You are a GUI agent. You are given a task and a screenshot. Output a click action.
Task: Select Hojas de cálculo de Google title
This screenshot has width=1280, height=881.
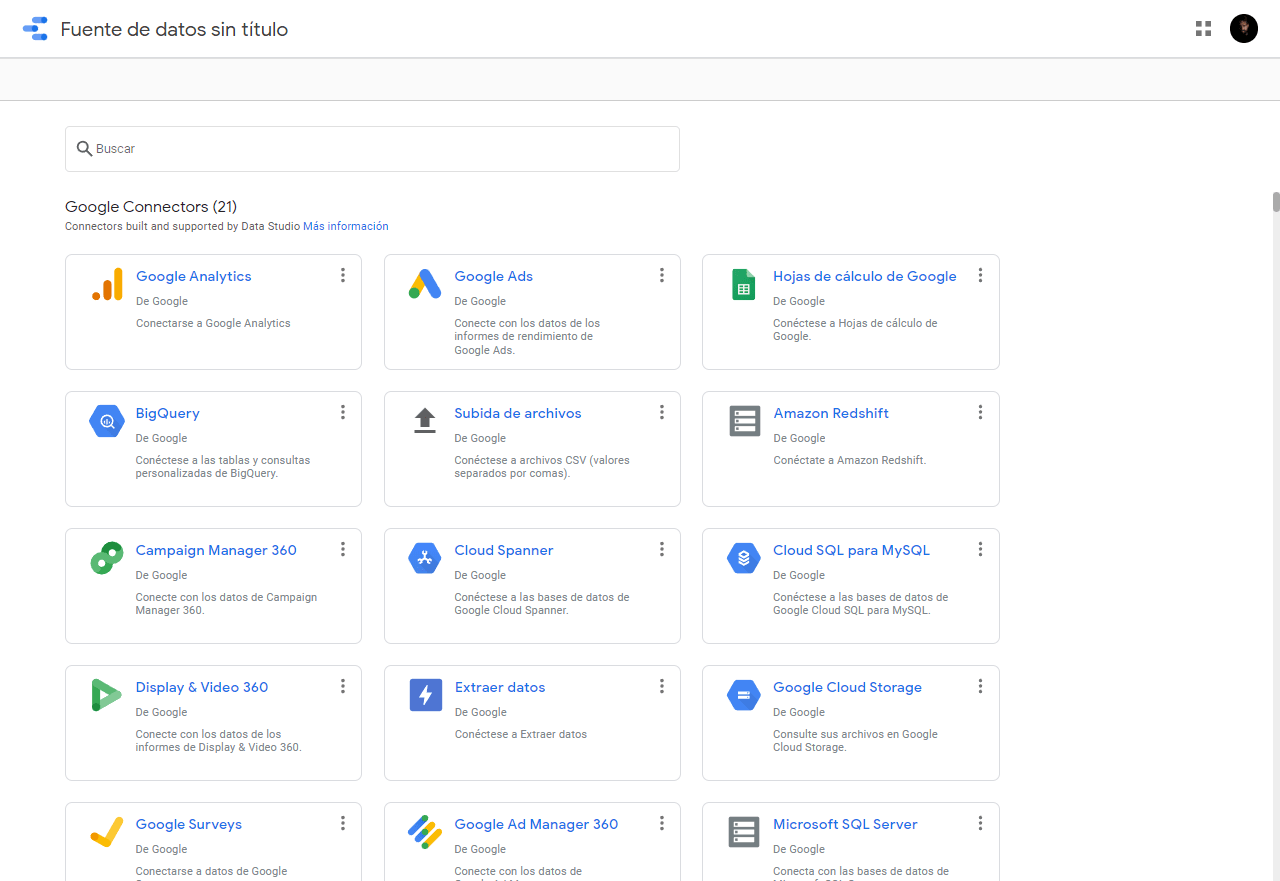[865, 276]
